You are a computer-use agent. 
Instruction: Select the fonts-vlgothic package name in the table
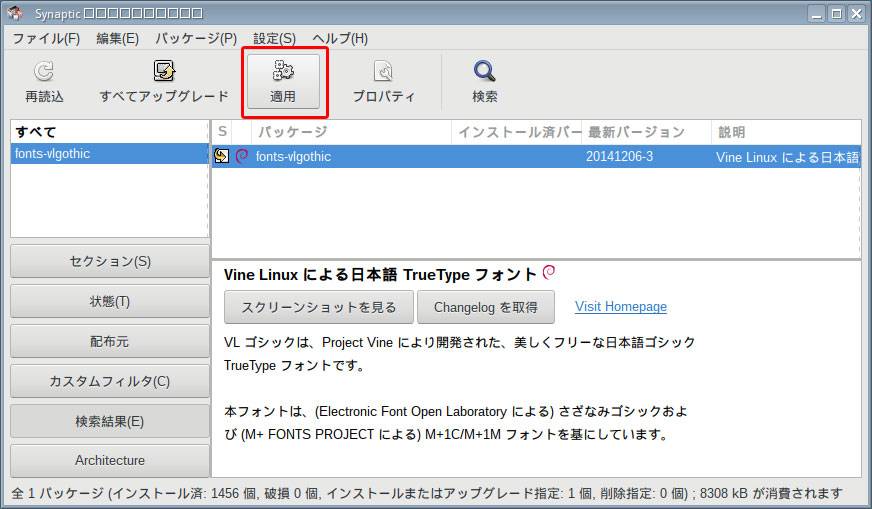293,157
